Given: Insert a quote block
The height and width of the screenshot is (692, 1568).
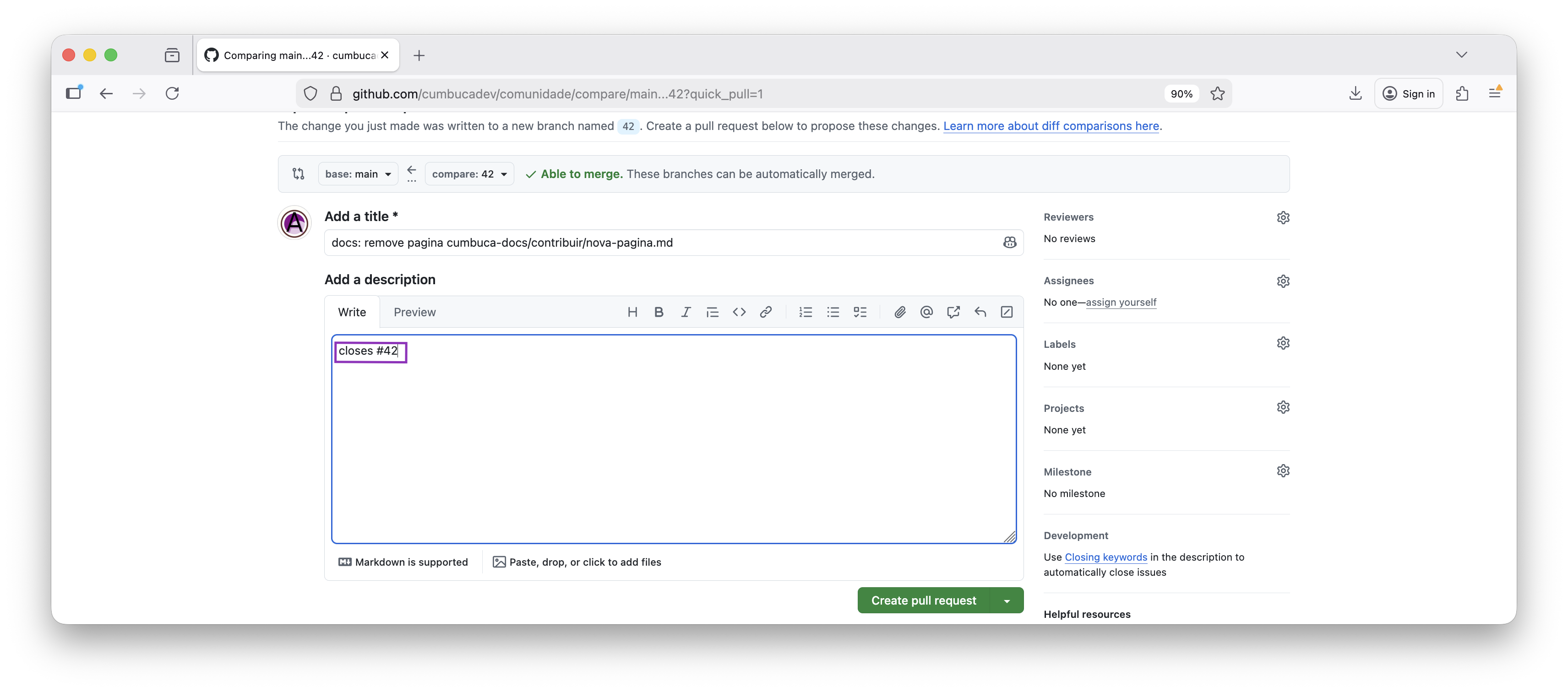Looking at the screenshot, I should [712, 312].
